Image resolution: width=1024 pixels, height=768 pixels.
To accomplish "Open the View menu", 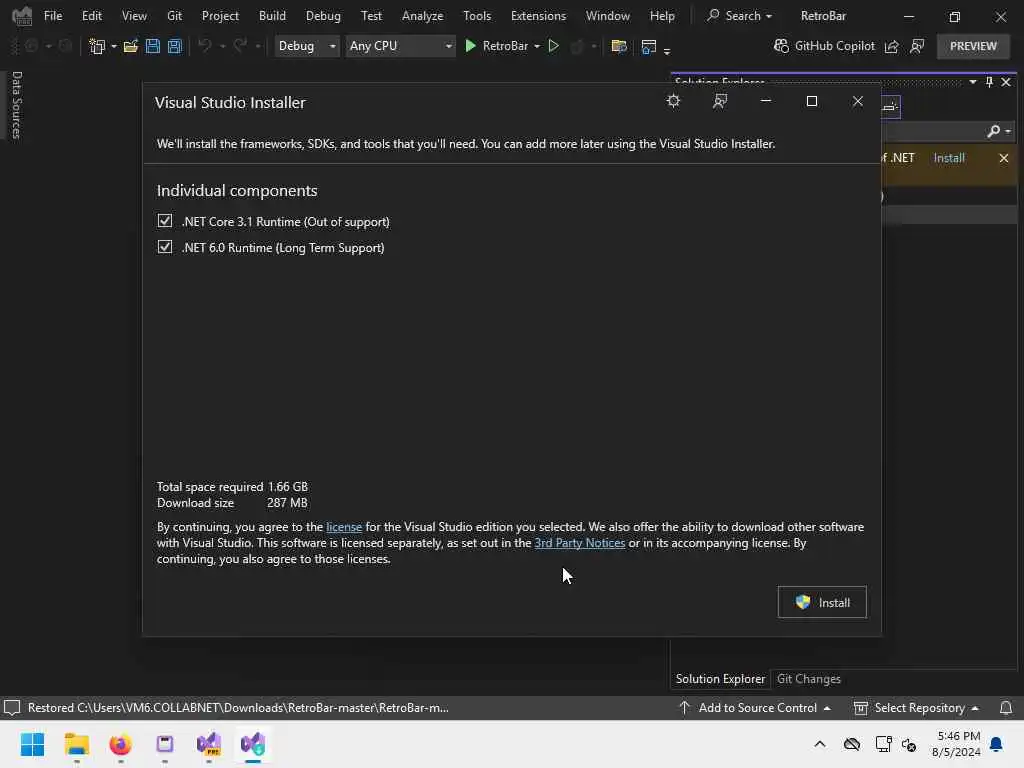I will pyautogui.click(x=134, y=16).
